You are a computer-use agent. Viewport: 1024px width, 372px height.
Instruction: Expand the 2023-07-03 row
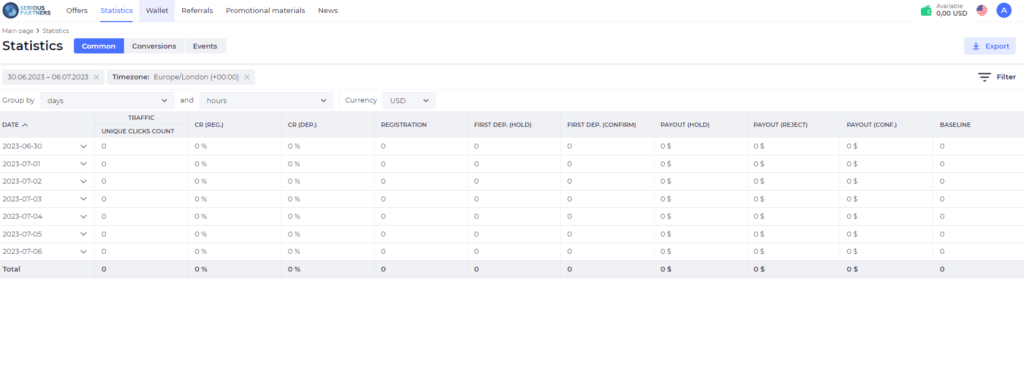click(x=83, y=199)
